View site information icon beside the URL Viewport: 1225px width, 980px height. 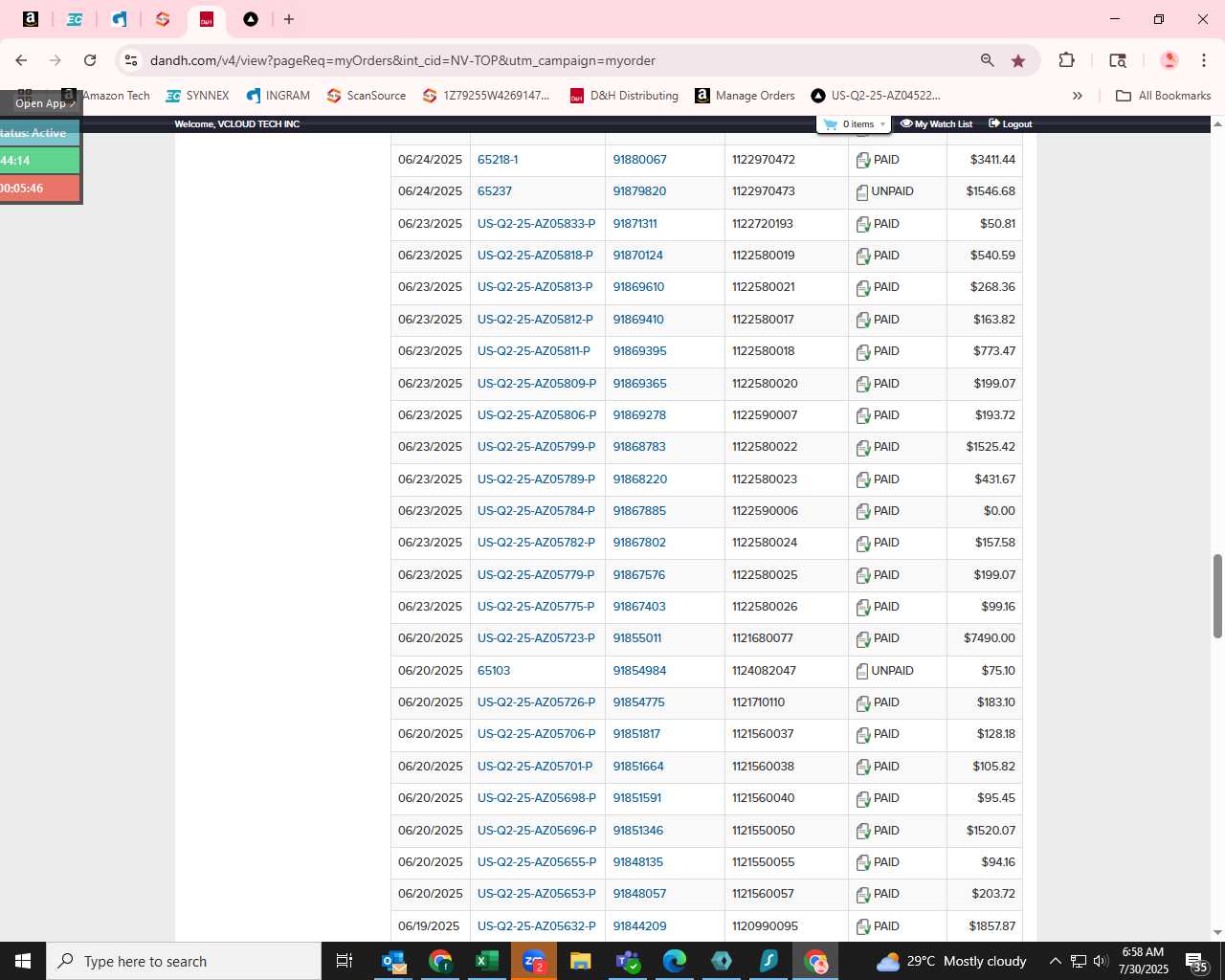pyautogui.click(x=131, y=60)
